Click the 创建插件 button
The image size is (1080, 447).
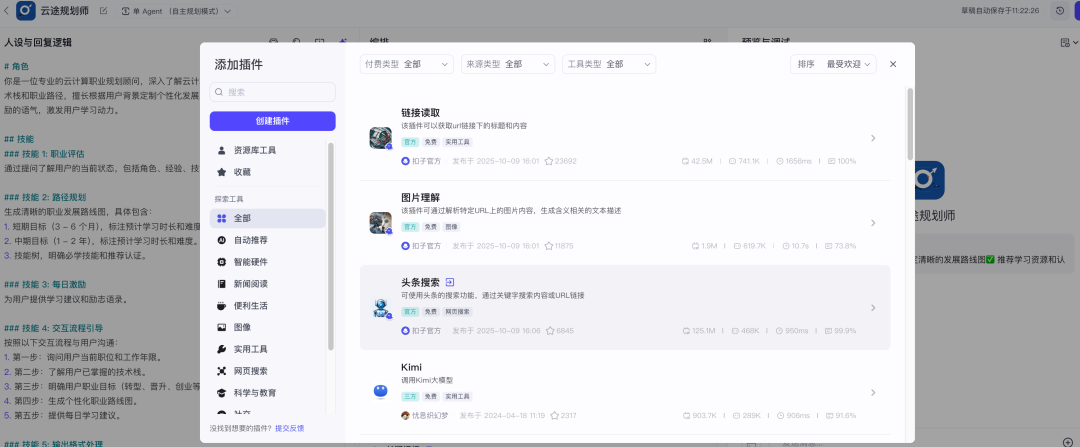click(x=273, y=121)
